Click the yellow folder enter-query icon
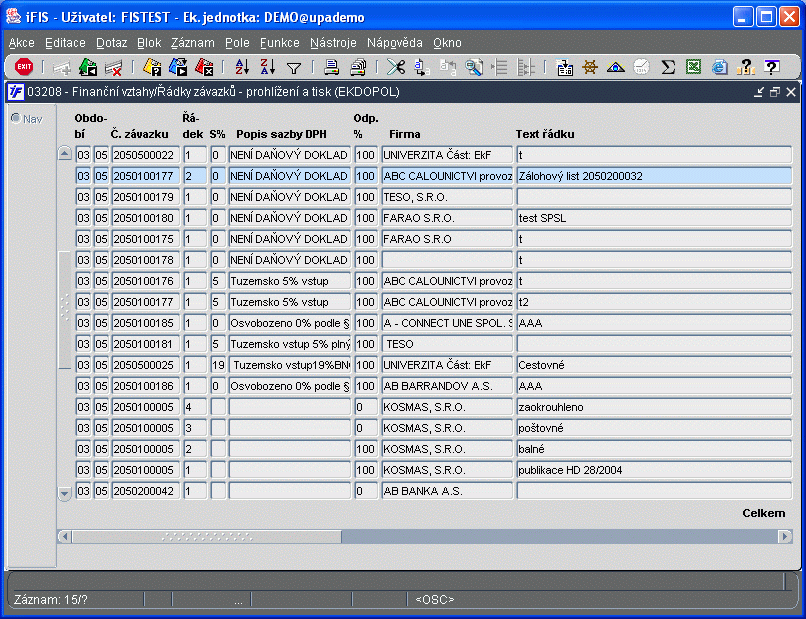Viewport: 806px width, 619px height. pos(152,67)
